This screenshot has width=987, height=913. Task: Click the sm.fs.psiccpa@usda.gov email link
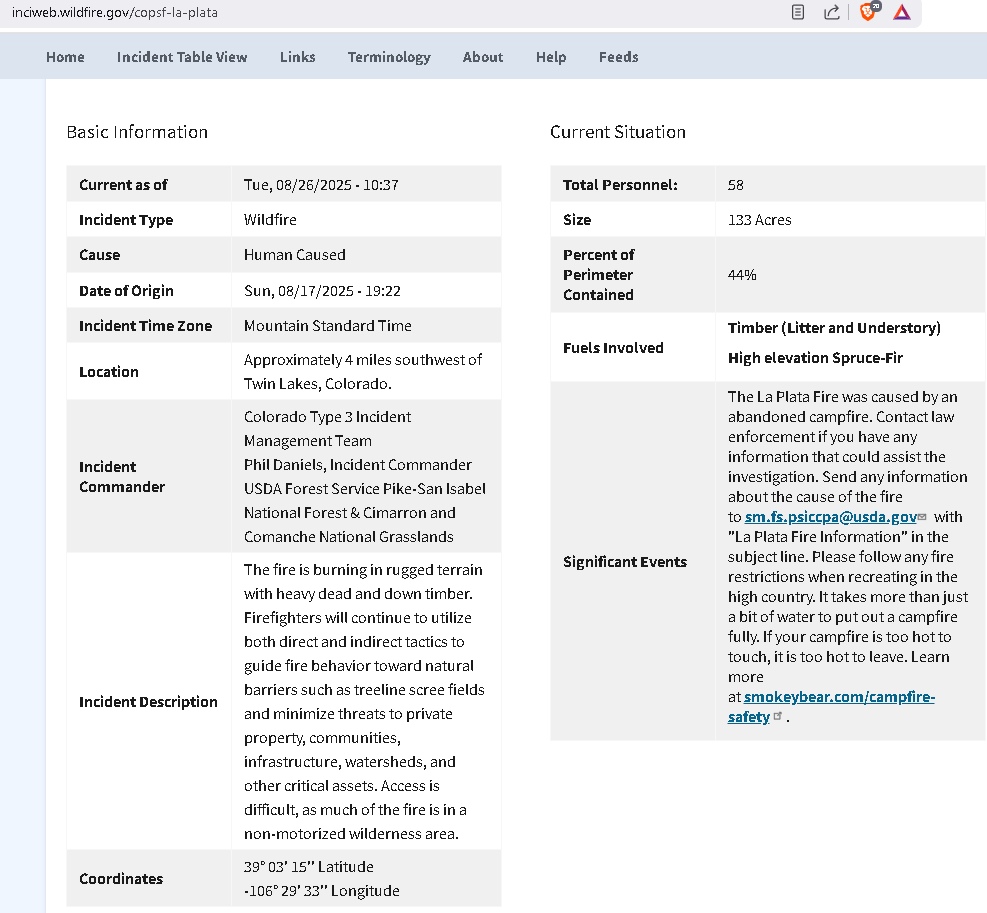click(x=831, y=517)
